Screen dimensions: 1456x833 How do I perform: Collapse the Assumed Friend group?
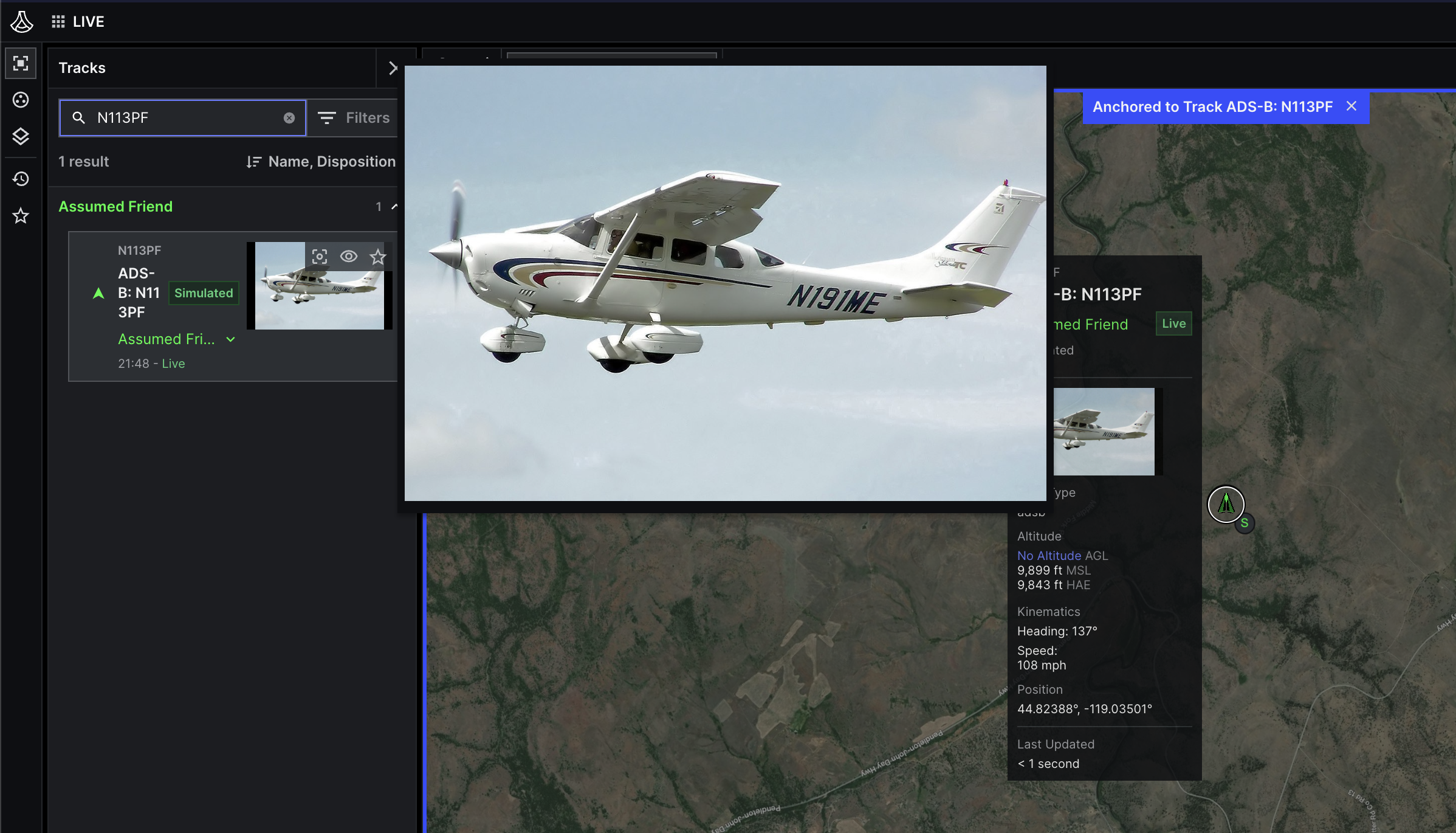click(394, 207)
